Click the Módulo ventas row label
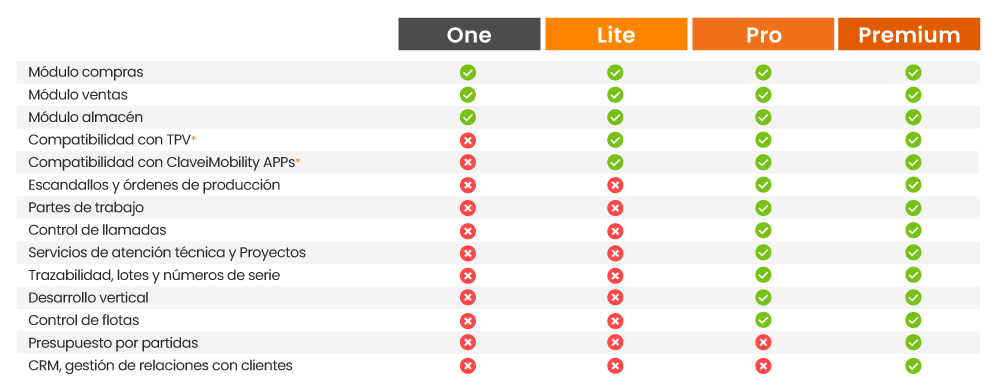The height and width of the screenshot is (387, 1000). coord(78,95)
